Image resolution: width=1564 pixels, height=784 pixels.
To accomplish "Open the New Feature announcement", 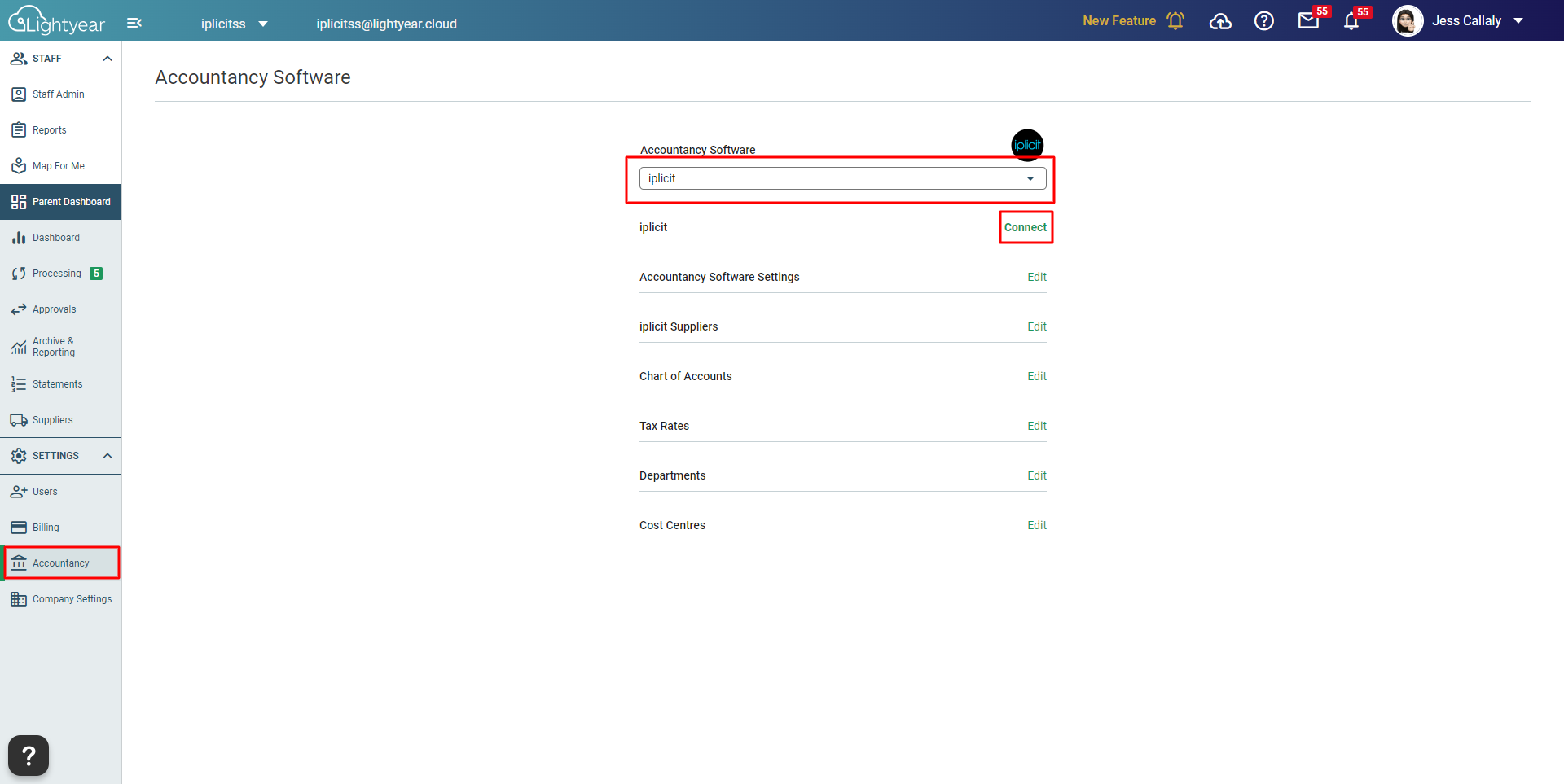I will pos(1119,20).
